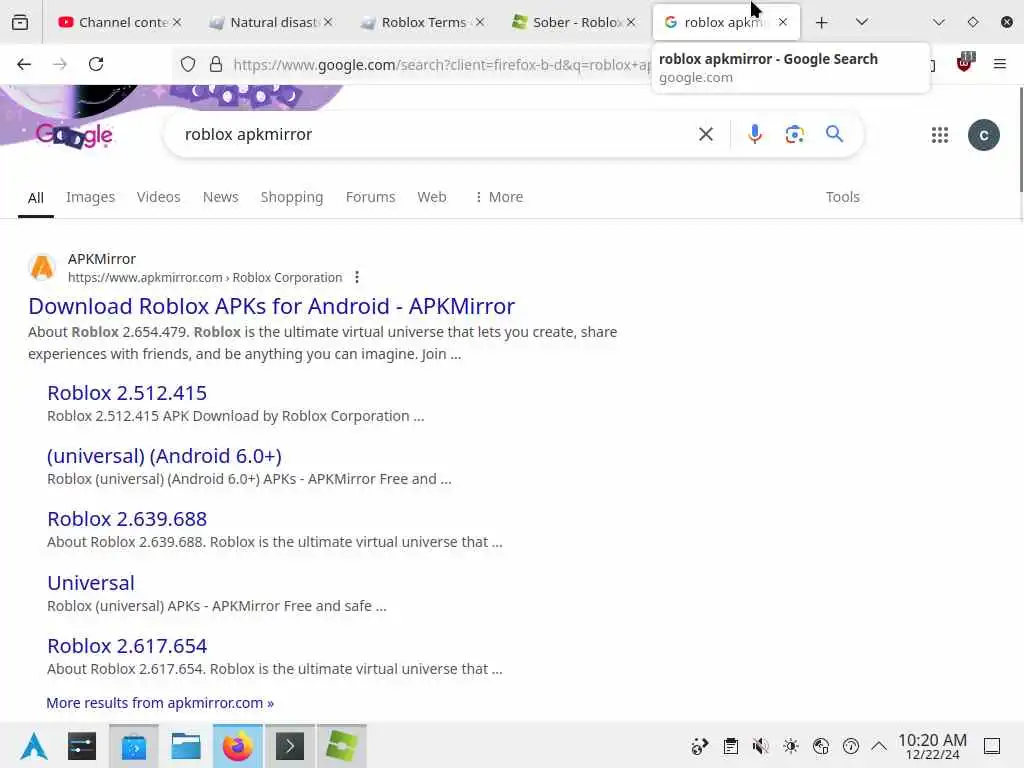Expand the More search filters menu
Screen dimensions: 1024x768
[x=499, y=197]
